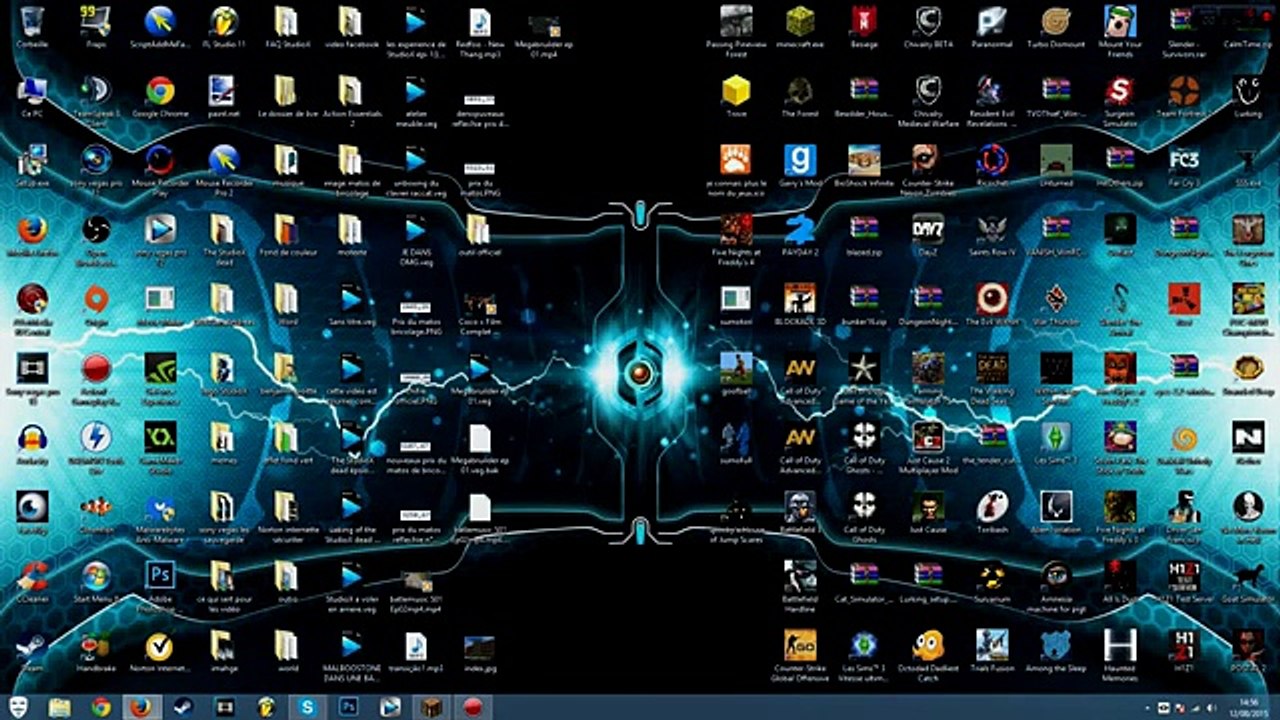Click the Goat Simulator shortcut
This screenshot has height=720, width=1280.
click(x=1248, y=576)
